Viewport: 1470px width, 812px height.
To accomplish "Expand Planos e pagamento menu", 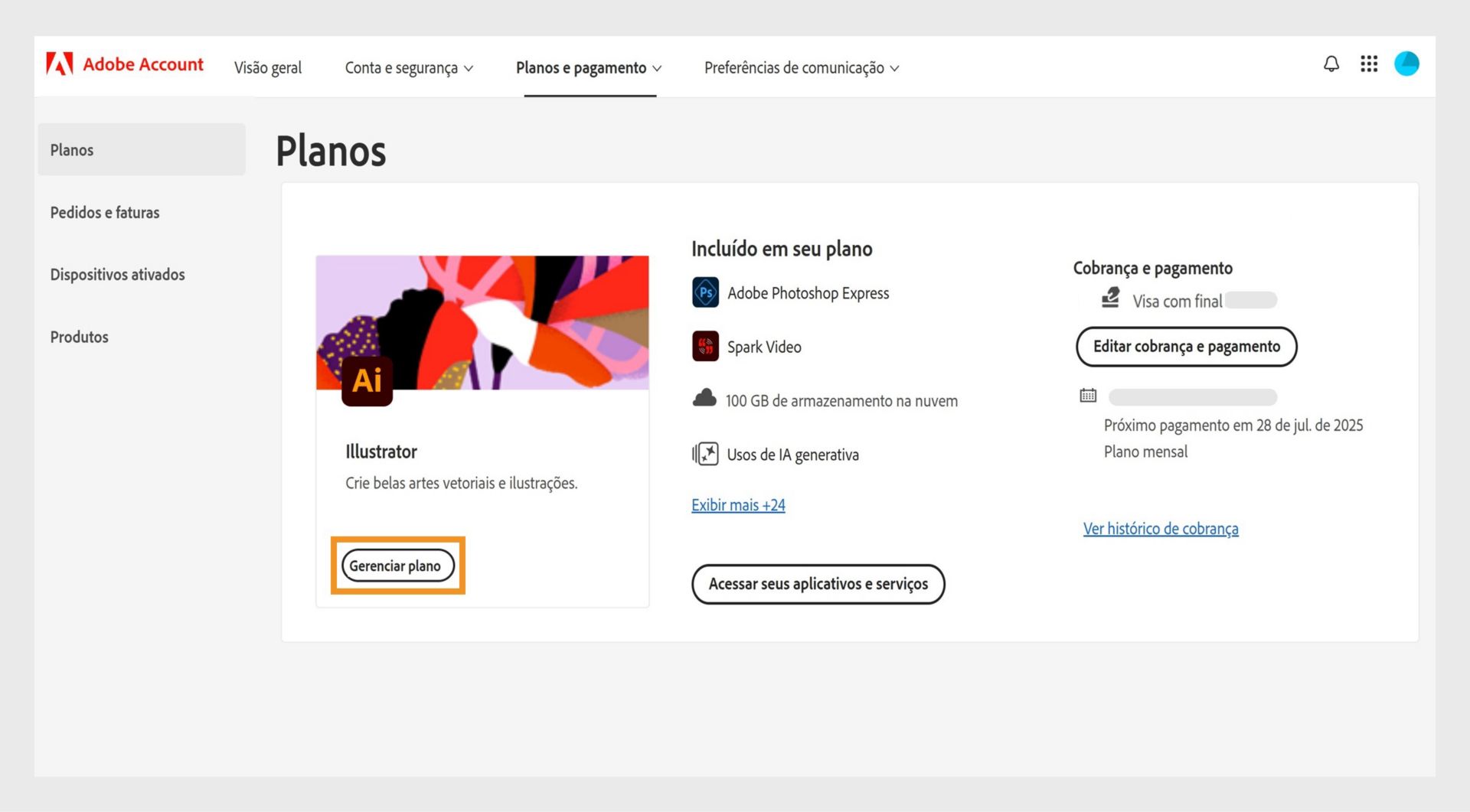I will pos(589,68).
